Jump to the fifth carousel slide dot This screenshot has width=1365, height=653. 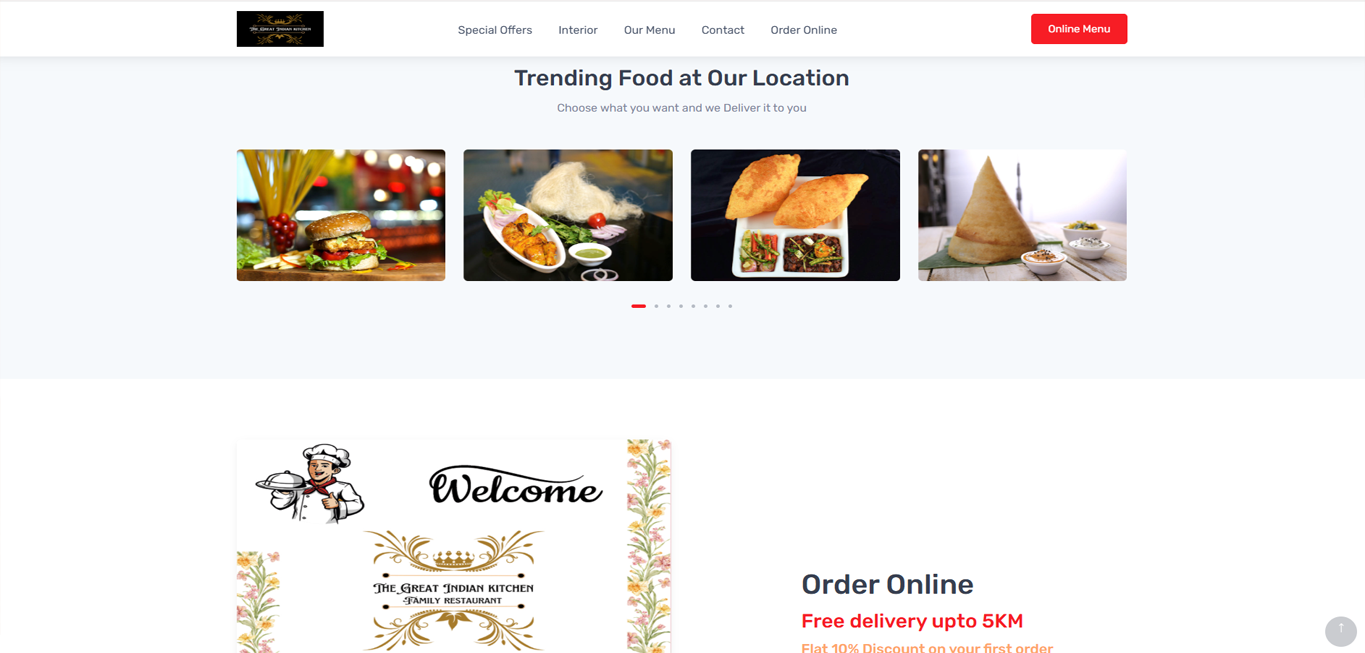tap(693, 306)
